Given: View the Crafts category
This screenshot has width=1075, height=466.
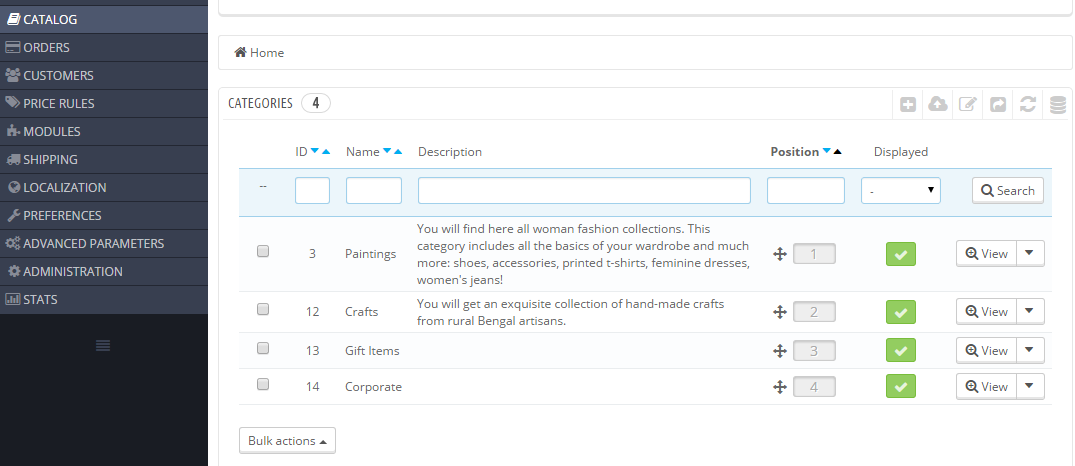Looking at the screenshot, I should coord(986,312).
